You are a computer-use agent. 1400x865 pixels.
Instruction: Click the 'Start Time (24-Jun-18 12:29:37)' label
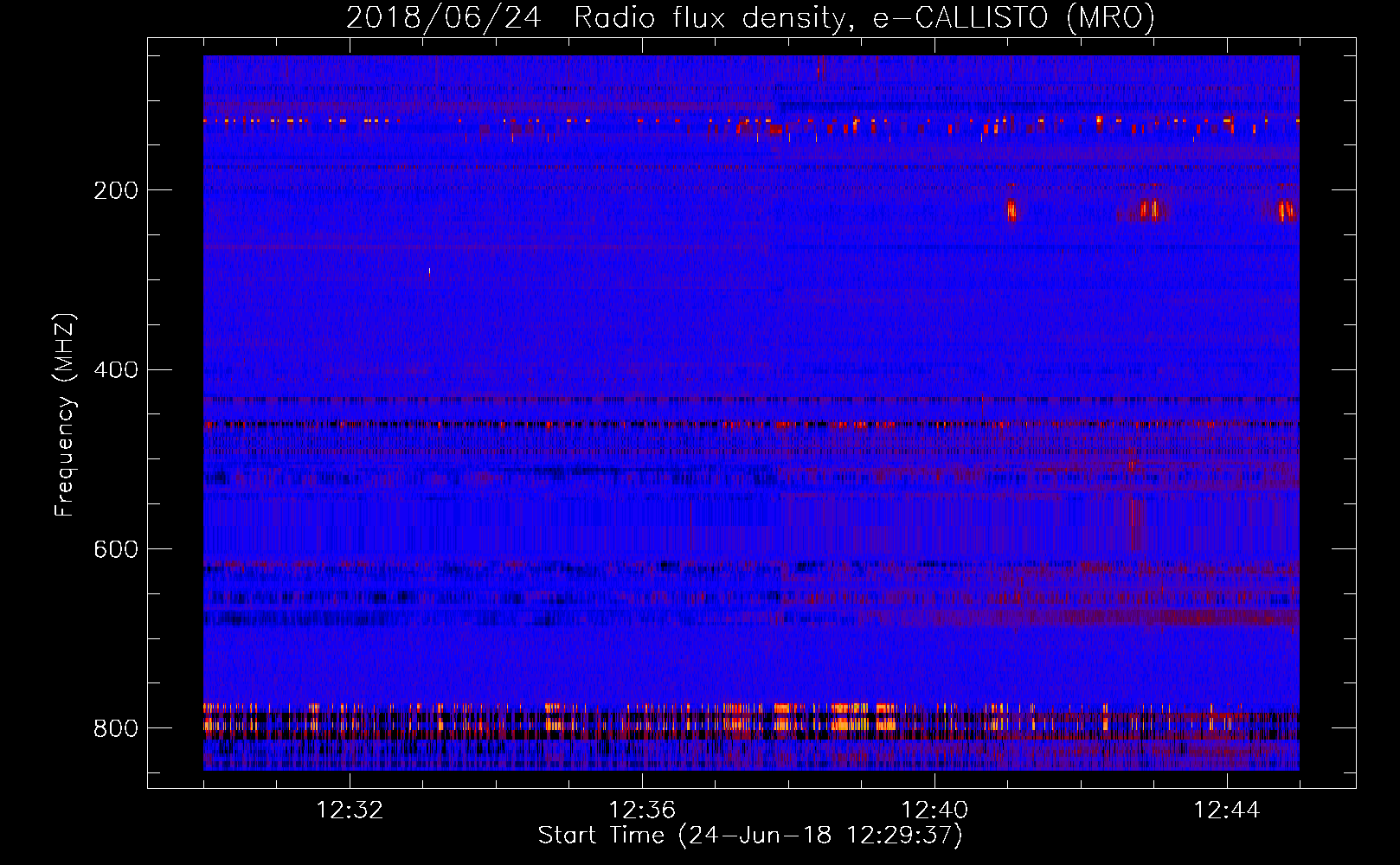coord(750,836)
